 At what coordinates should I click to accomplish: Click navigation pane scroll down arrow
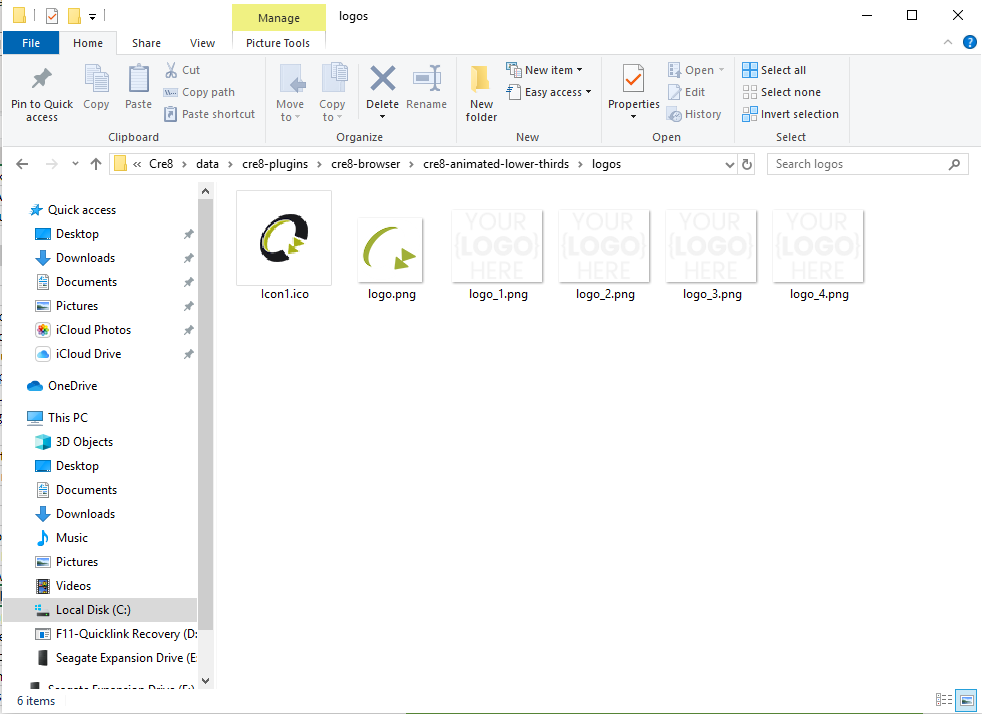click(205, 681)
